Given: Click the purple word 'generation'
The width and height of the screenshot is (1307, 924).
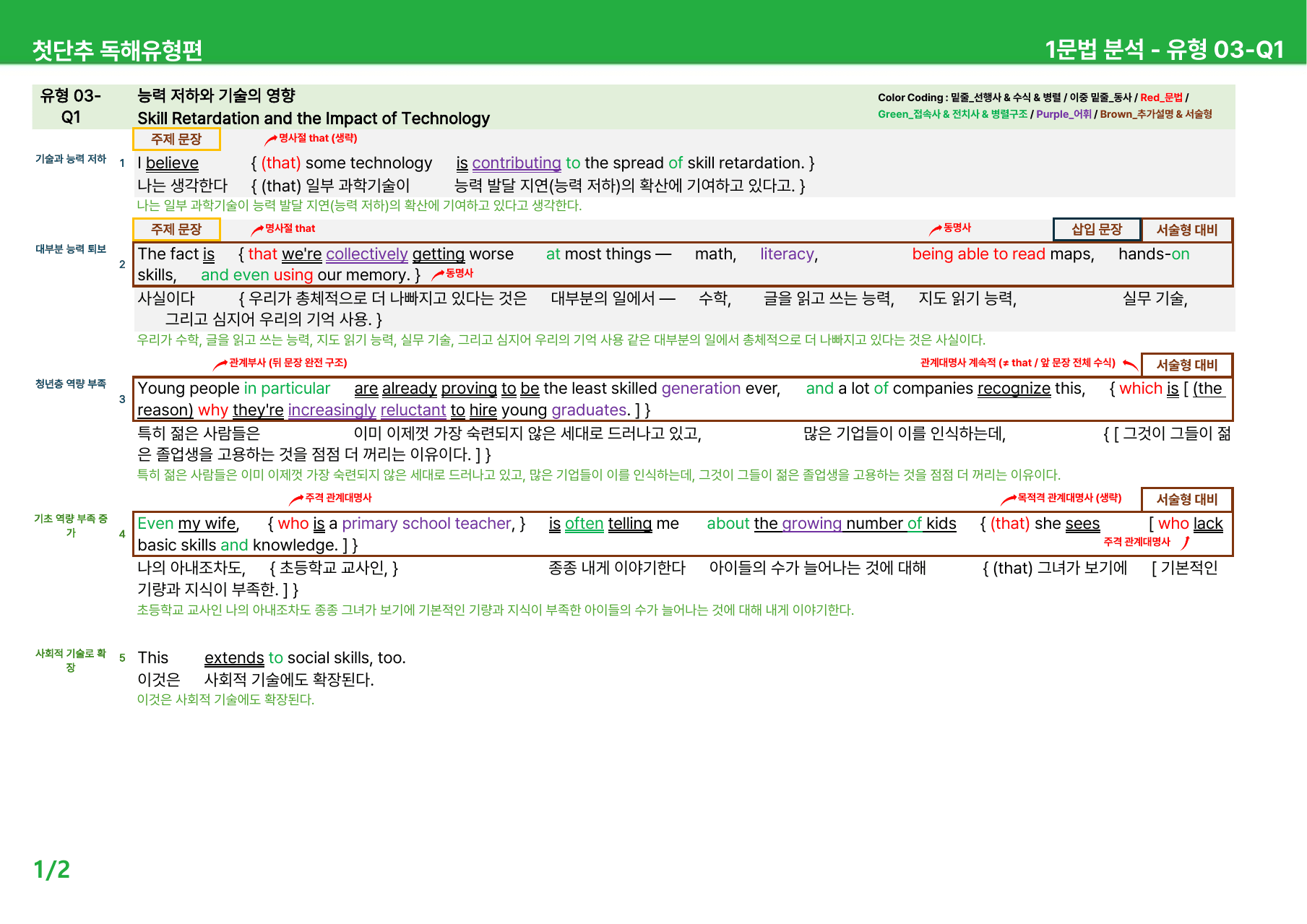Looking at the screenshot, I should coord(701,389).
